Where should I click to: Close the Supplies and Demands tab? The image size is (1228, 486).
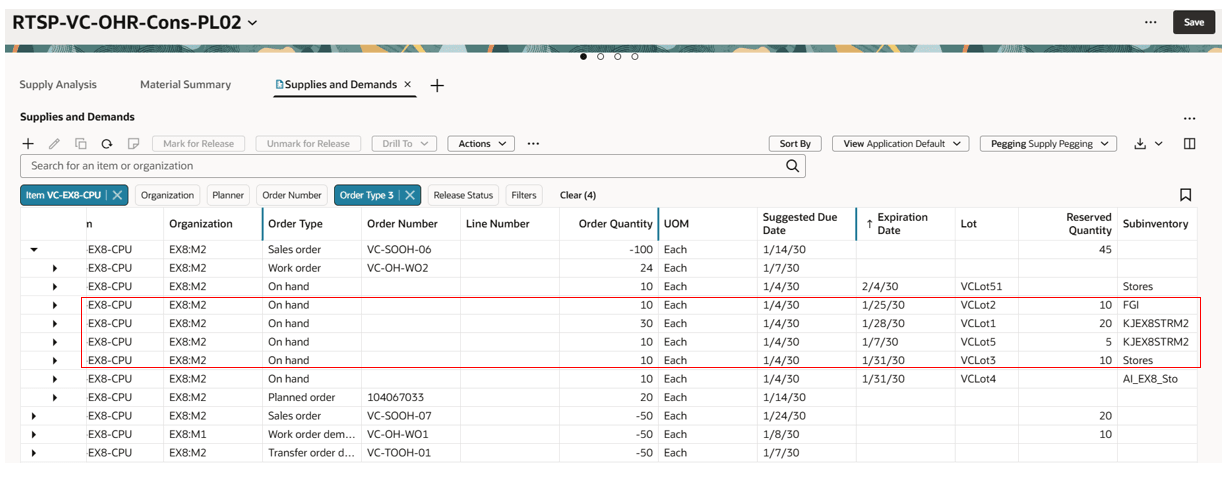pyautogui.click(x=408, y=85)
